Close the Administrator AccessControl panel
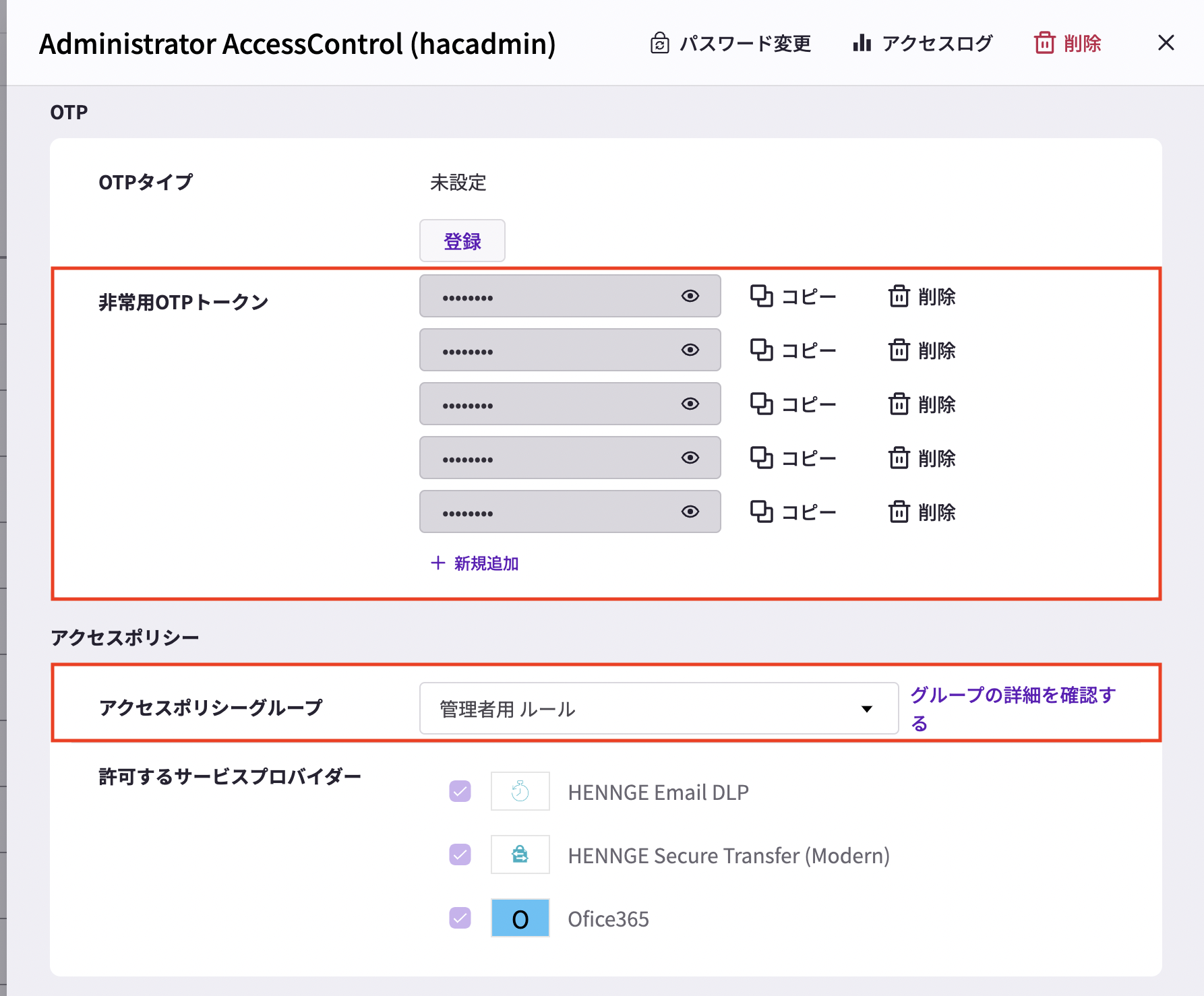This screenshot has height=996, width=1204. point(1166,43)
